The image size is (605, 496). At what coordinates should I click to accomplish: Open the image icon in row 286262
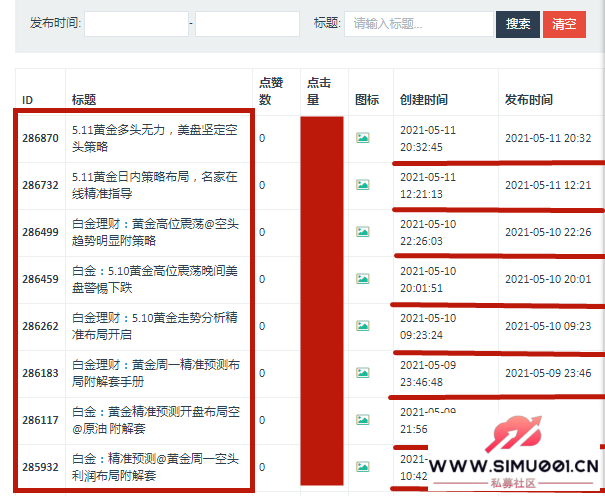tap(362, 326)
